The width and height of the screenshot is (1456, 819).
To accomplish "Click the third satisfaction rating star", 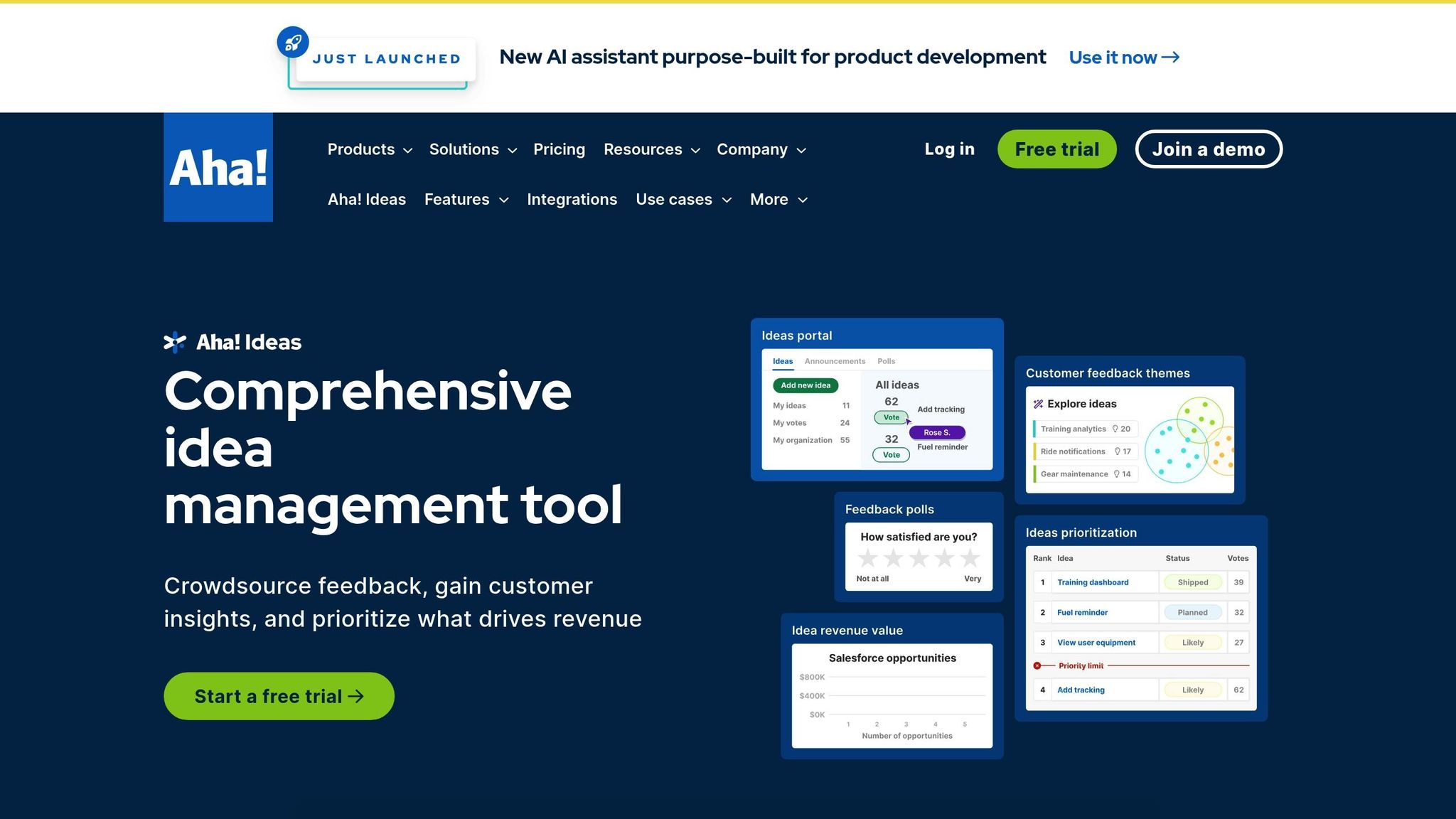I will pos(919,559).
